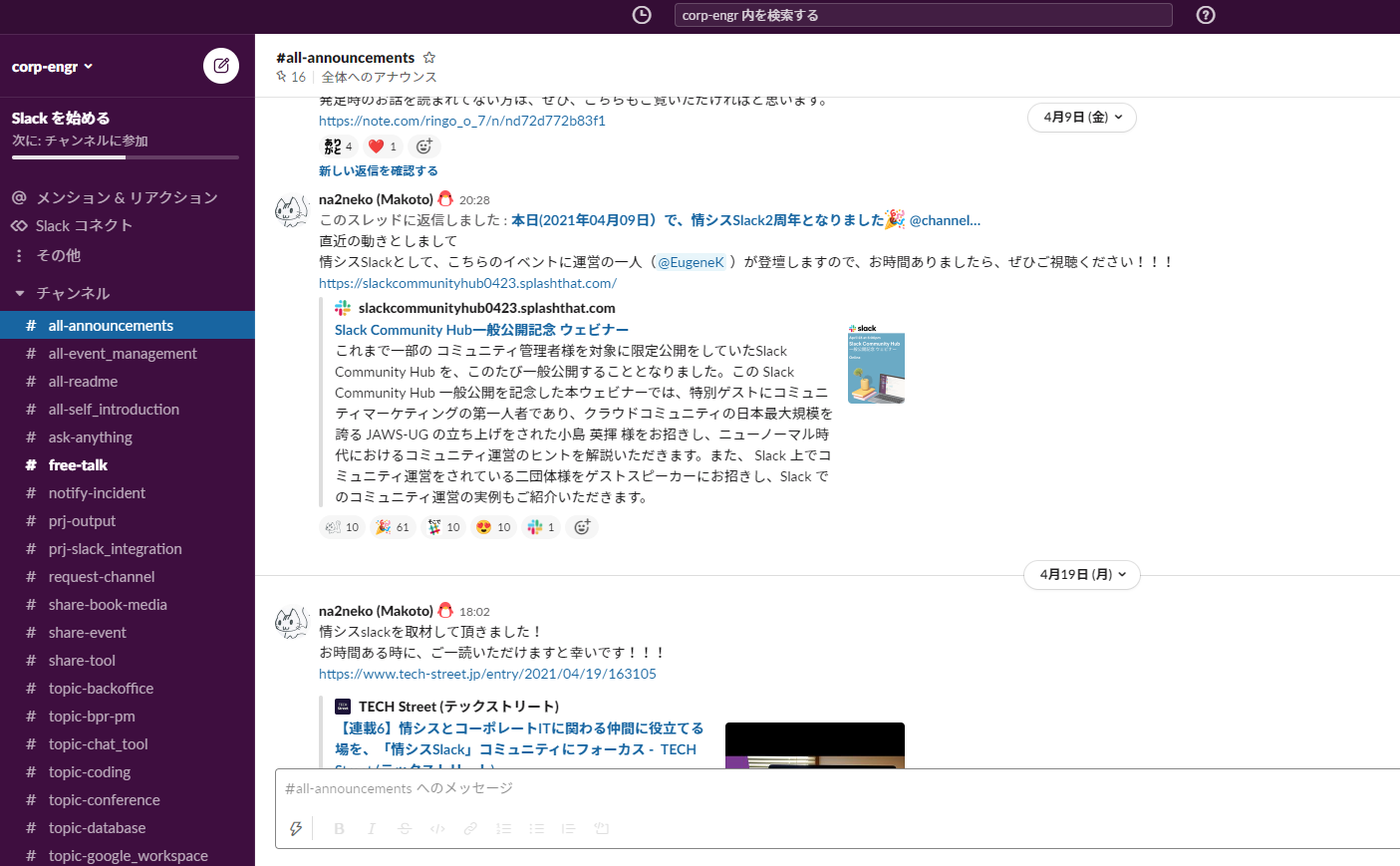This screenshot has width=1400, height=866.
Task: Select the all-event_management channel
Action: 128,353
